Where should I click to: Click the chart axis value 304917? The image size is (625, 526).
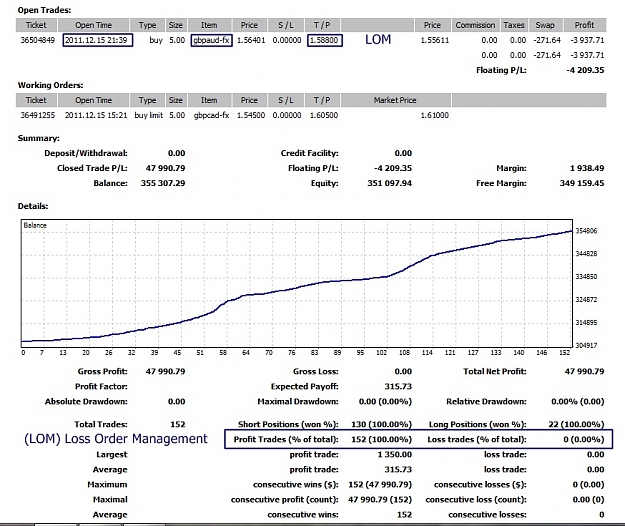[586, 345]
